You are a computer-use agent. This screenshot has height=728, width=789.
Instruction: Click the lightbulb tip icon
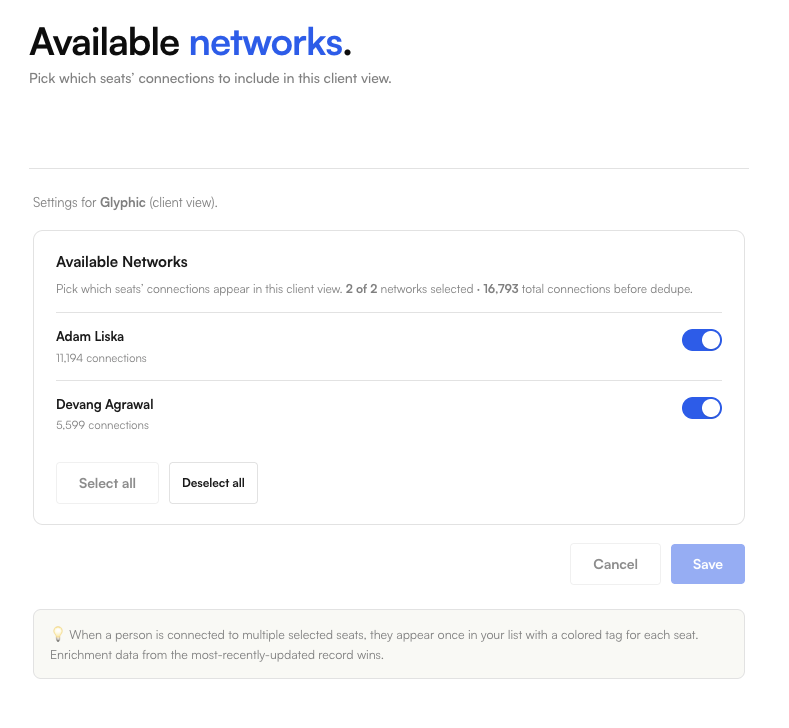58,634
